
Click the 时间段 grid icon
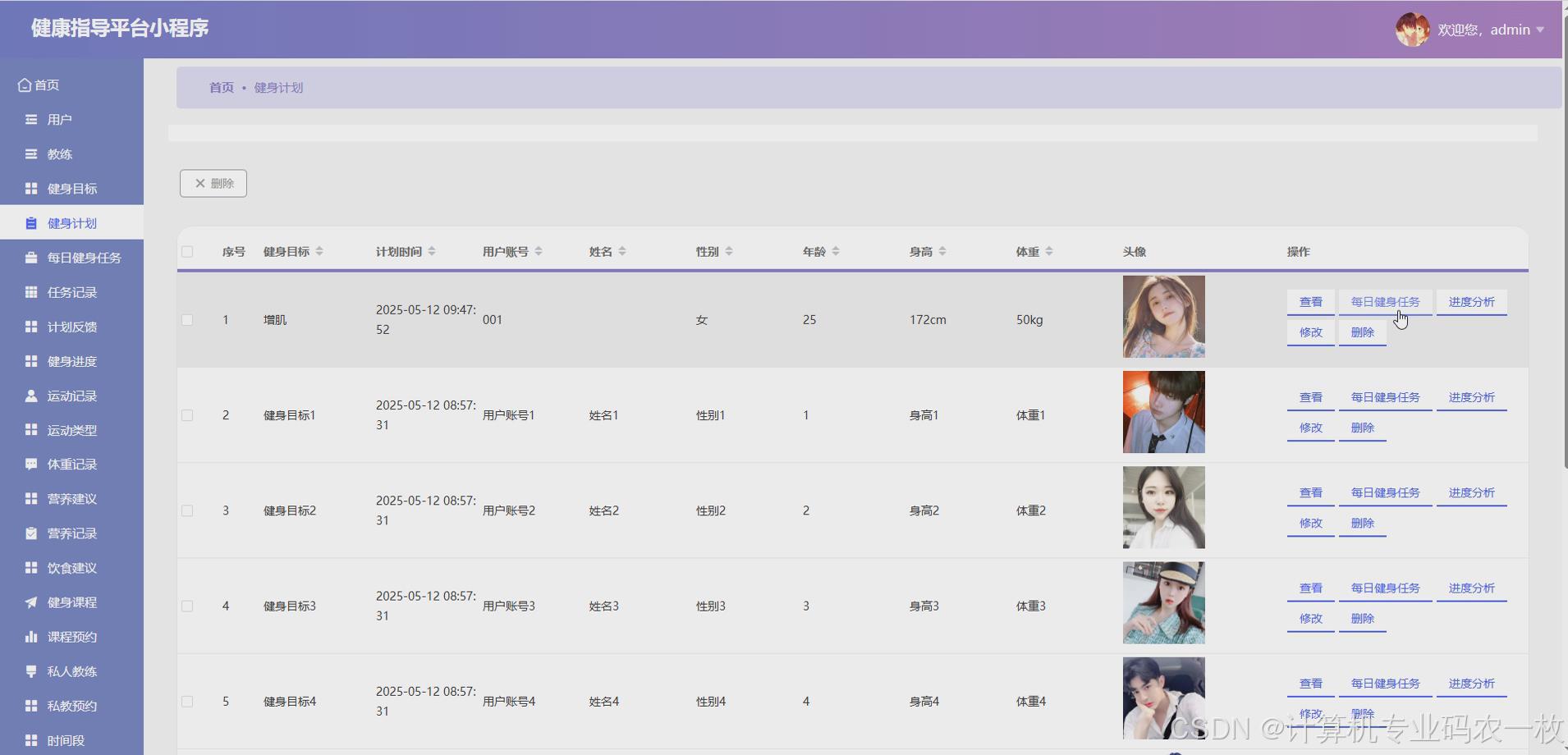31,740
